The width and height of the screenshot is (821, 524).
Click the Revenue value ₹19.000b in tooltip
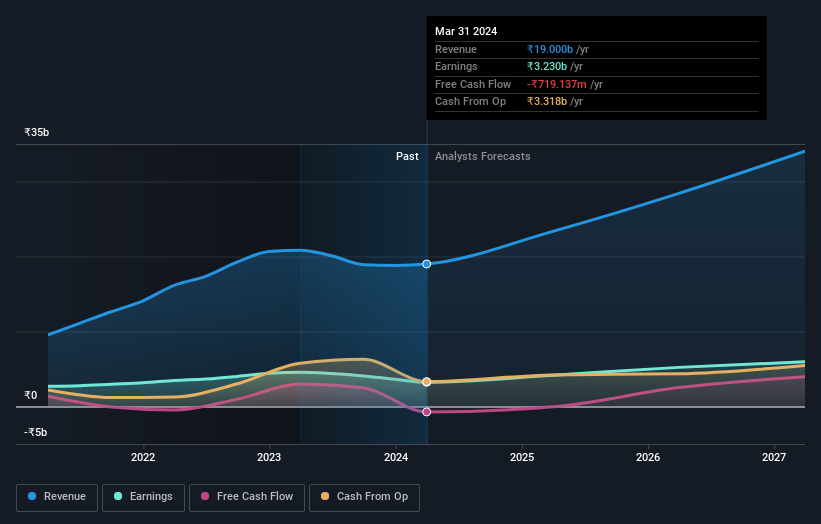pyautogui.click(x=550, y=49)
